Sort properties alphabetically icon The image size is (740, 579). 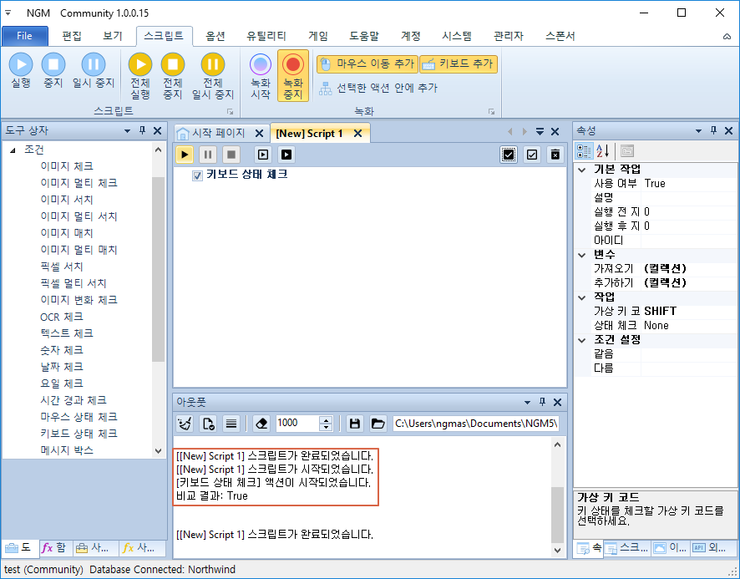click(x=603, y=151)
